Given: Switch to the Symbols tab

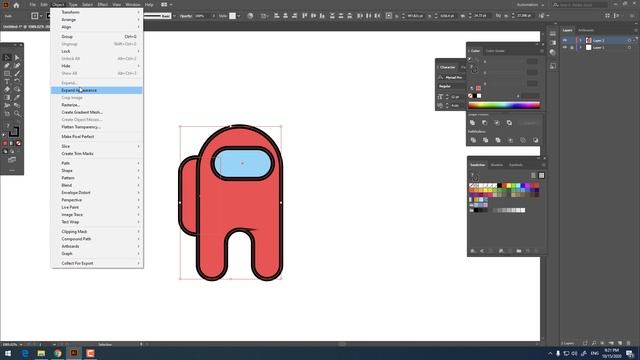Looking at the screenshot, I should tap(516, 165).
